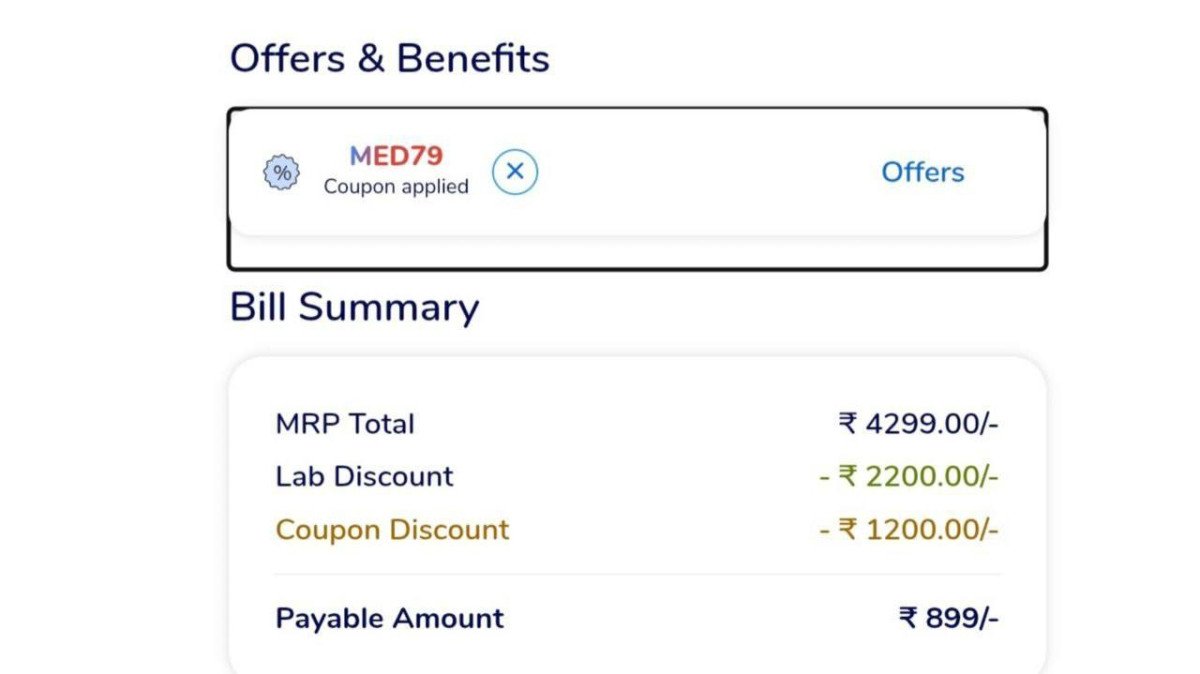Viewport: 1200px width, 674px height.
Task: Click the Offers & Benefits section heading
Action: click(x=389, y=59)
